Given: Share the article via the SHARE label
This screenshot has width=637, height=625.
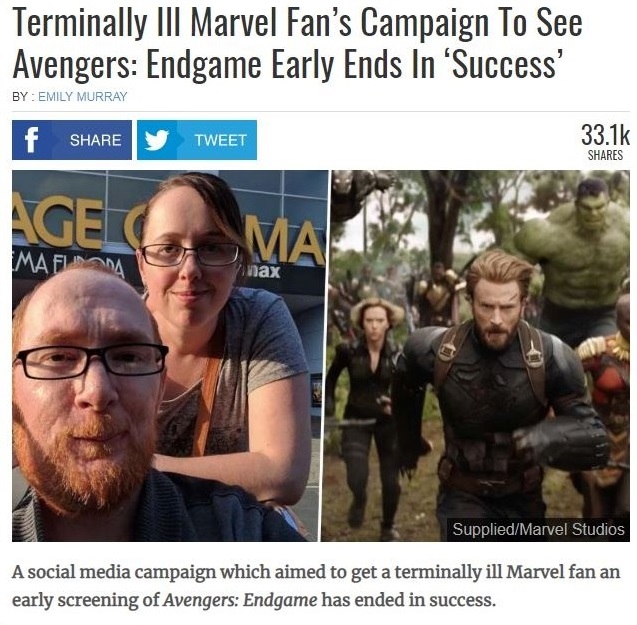Looking at the screenshot, I should 95,140.
